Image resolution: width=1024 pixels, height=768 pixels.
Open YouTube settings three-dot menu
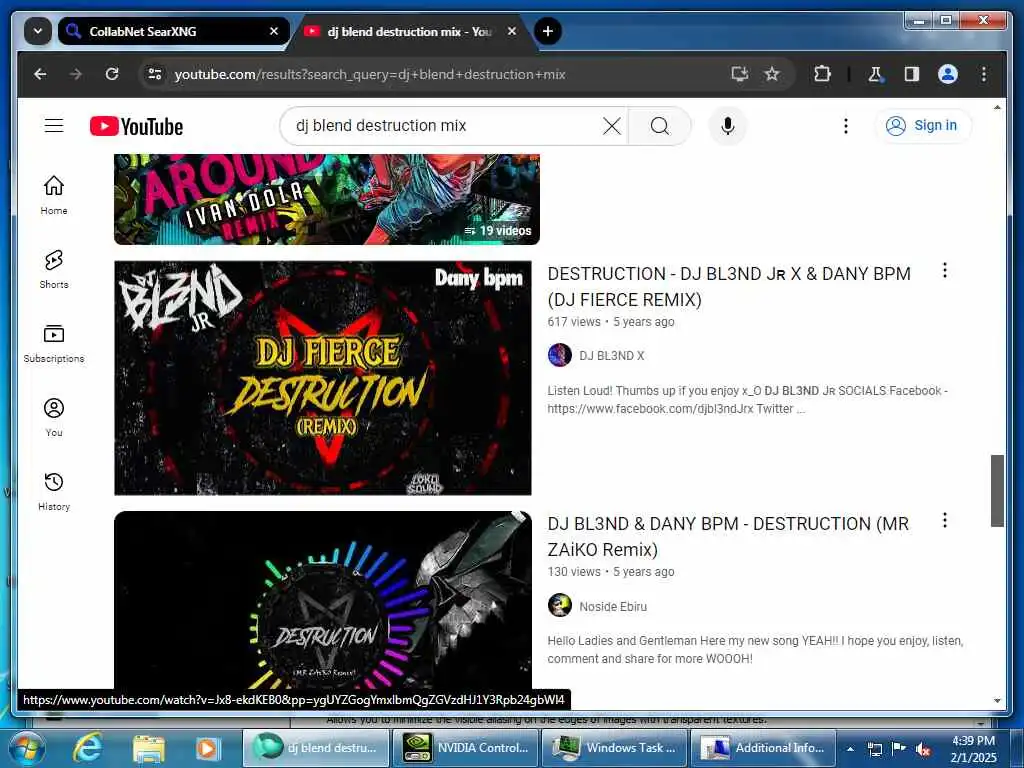pos(846,125)
